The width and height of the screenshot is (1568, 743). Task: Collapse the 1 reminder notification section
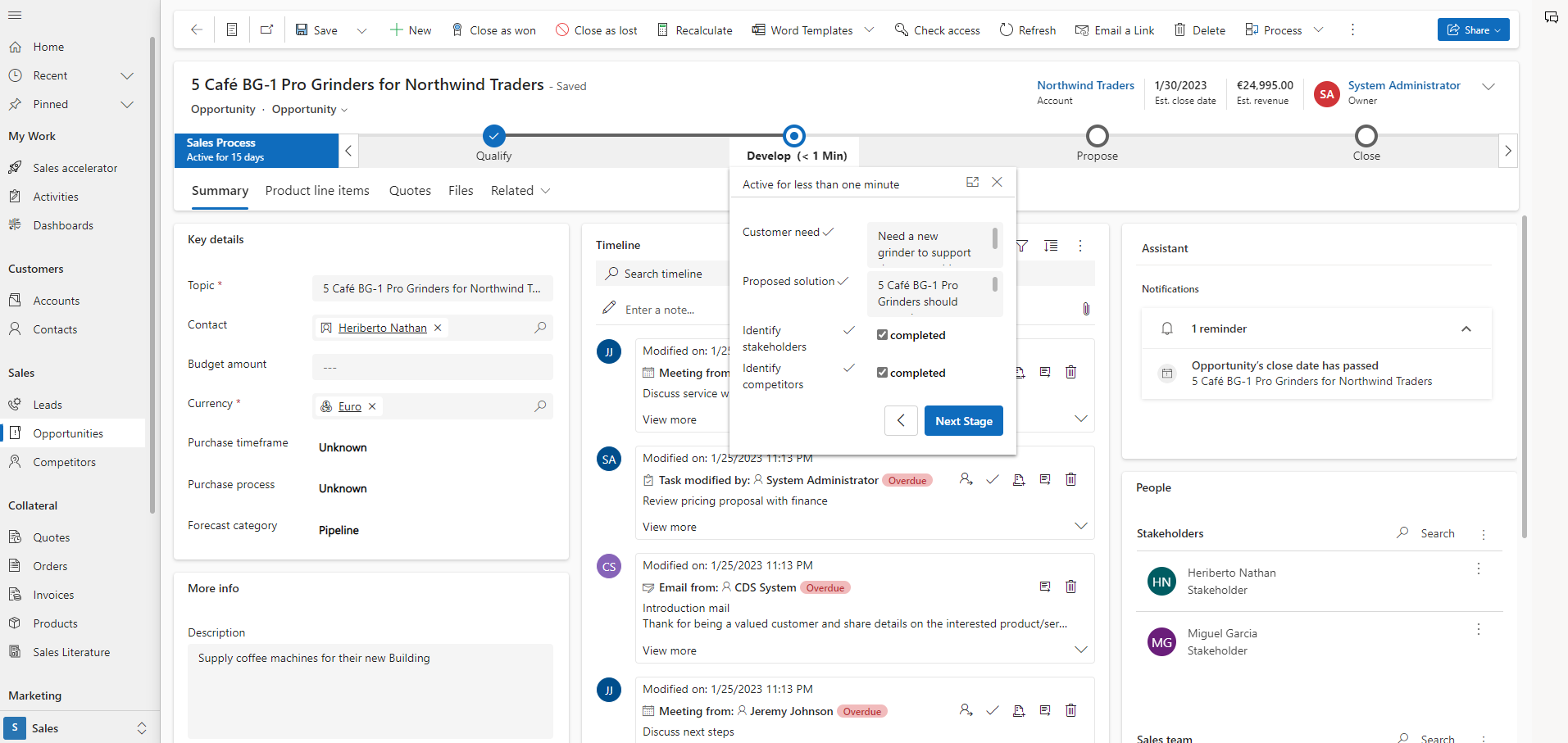tap(1466, 328)
